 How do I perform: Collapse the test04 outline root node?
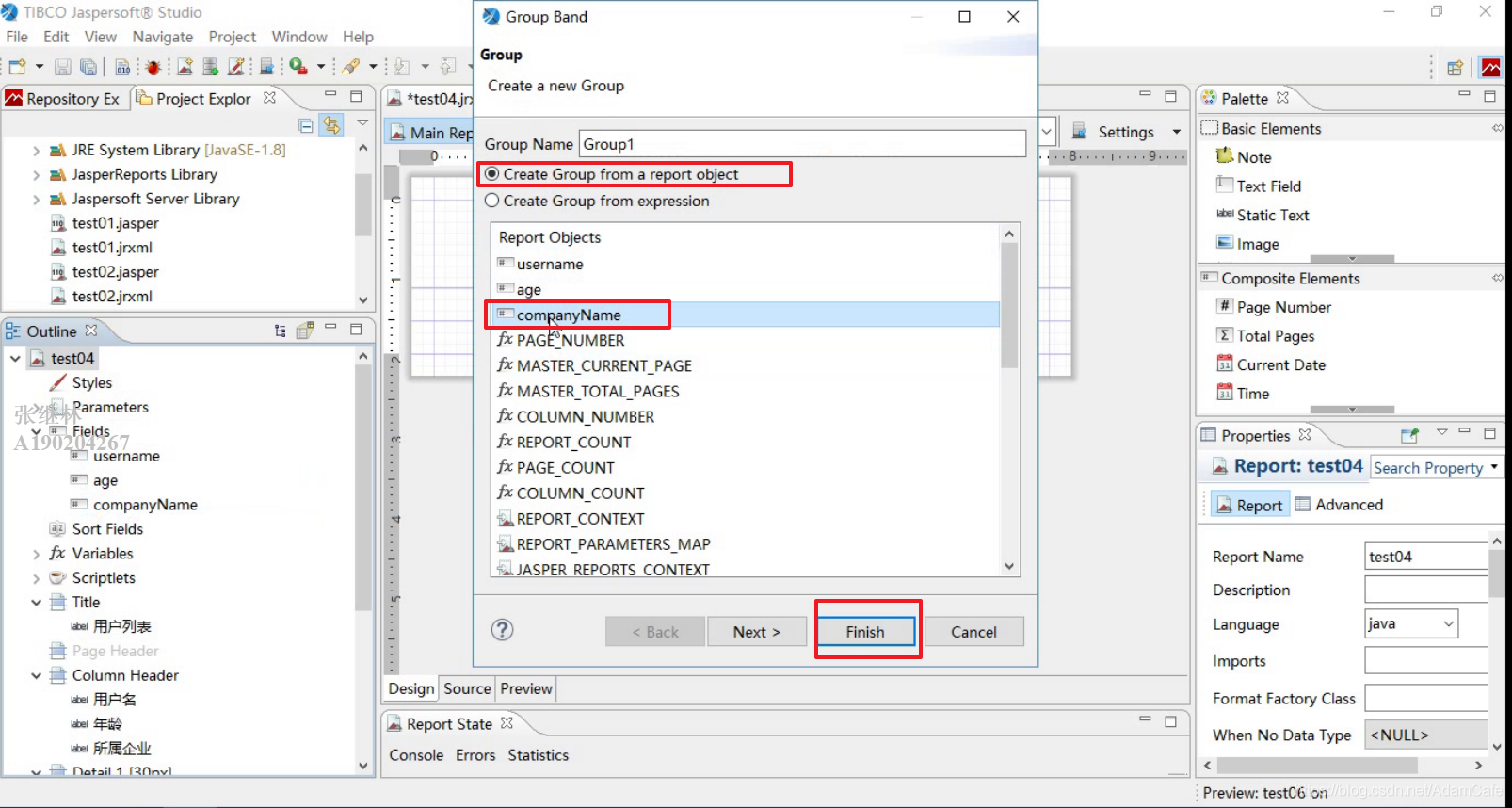pos(15,358)
